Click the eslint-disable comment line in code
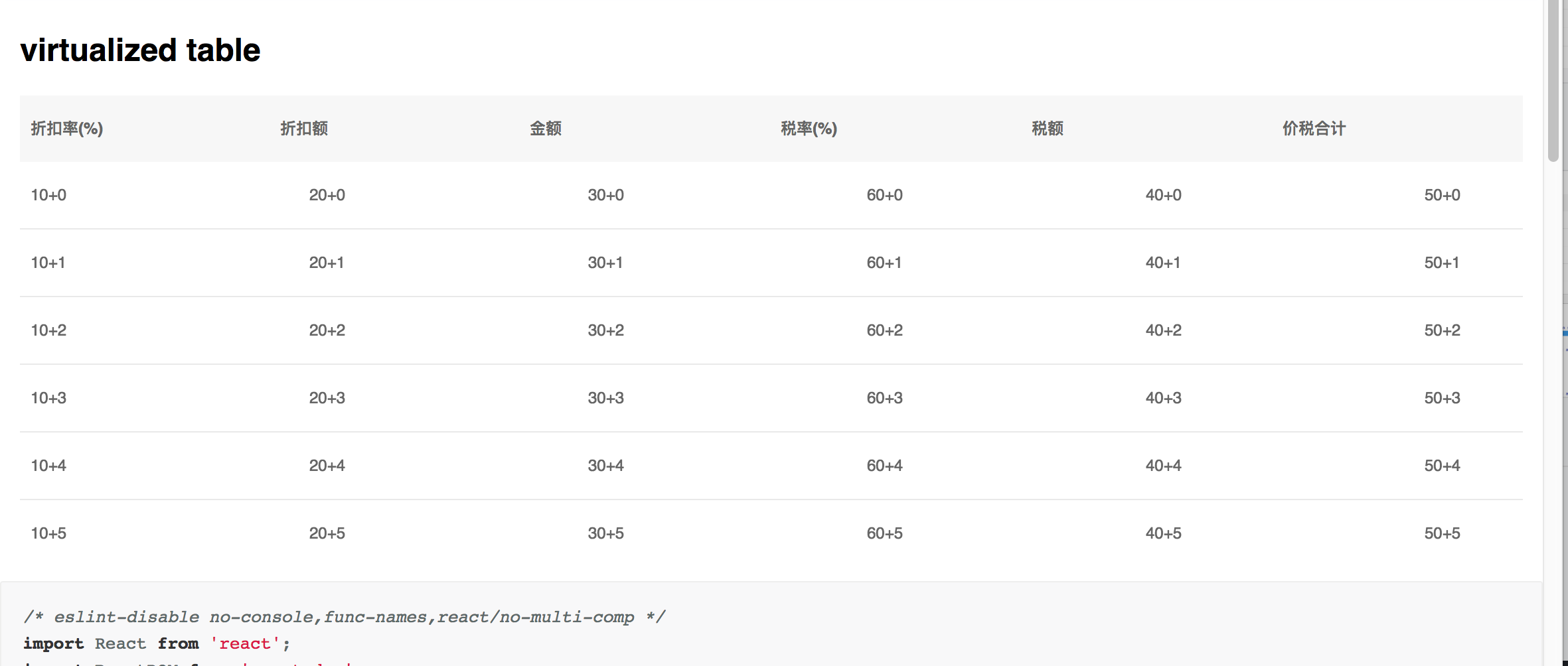The height and width of the screenshot is (666, 1568). click(x=345, y=617)
